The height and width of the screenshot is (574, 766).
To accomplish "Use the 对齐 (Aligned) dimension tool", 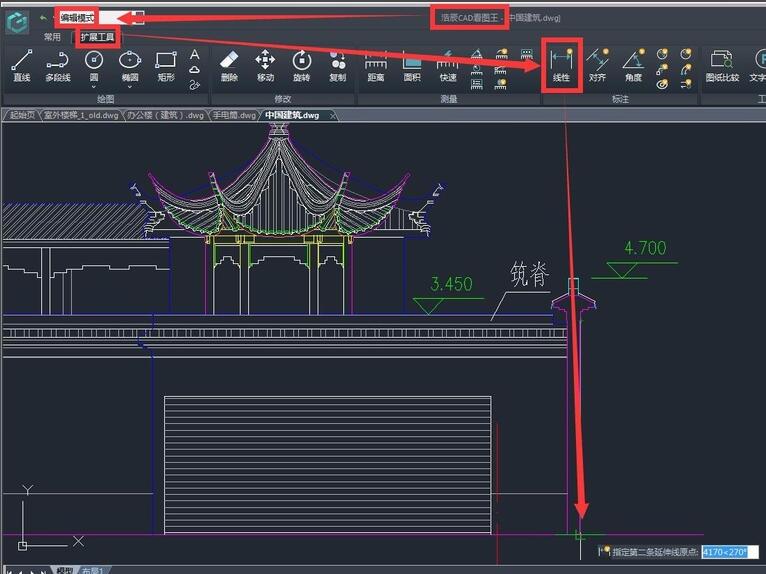I will tap(597, 65).
